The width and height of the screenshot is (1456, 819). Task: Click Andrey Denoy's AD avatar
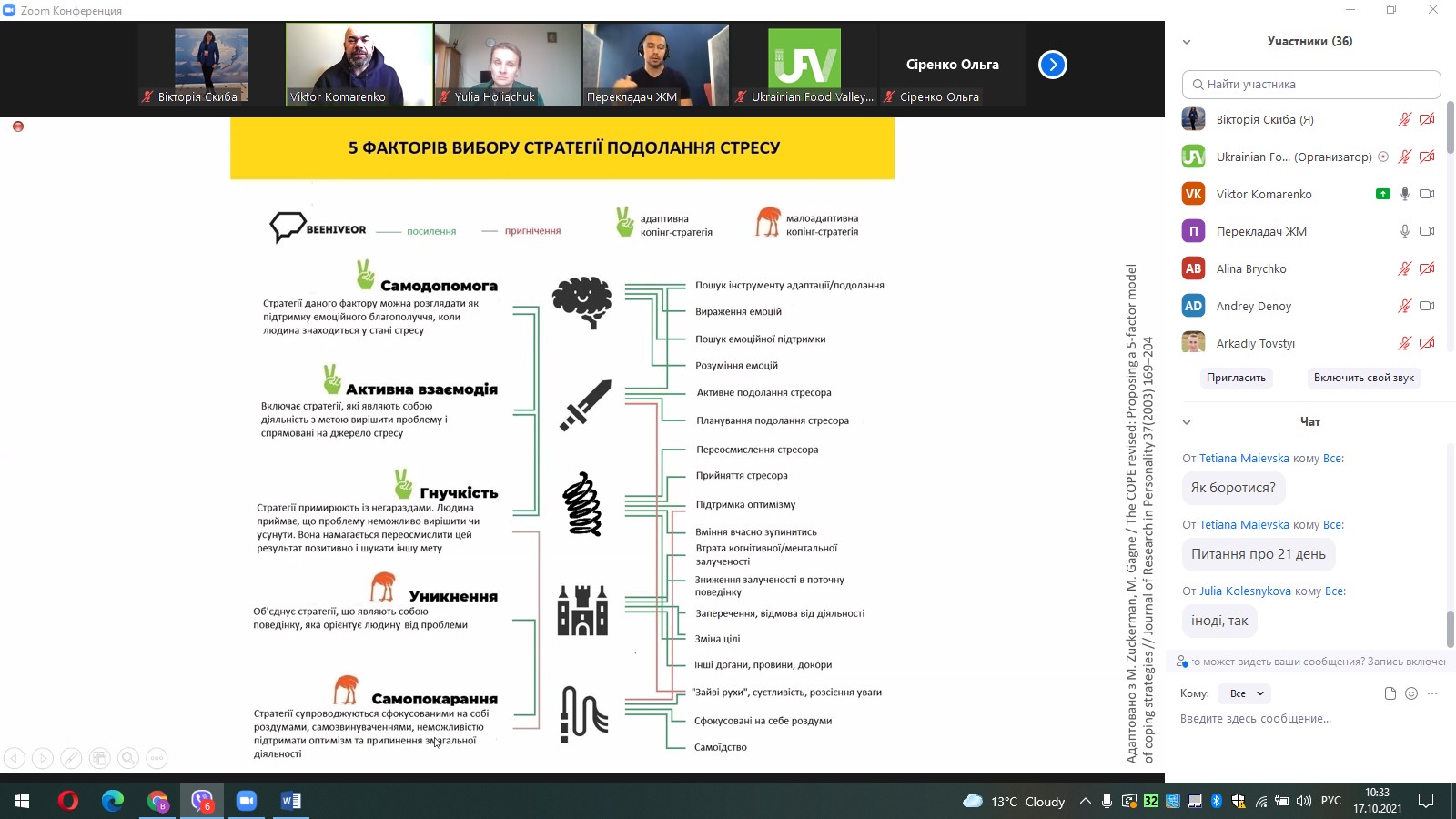(1193, 306)
